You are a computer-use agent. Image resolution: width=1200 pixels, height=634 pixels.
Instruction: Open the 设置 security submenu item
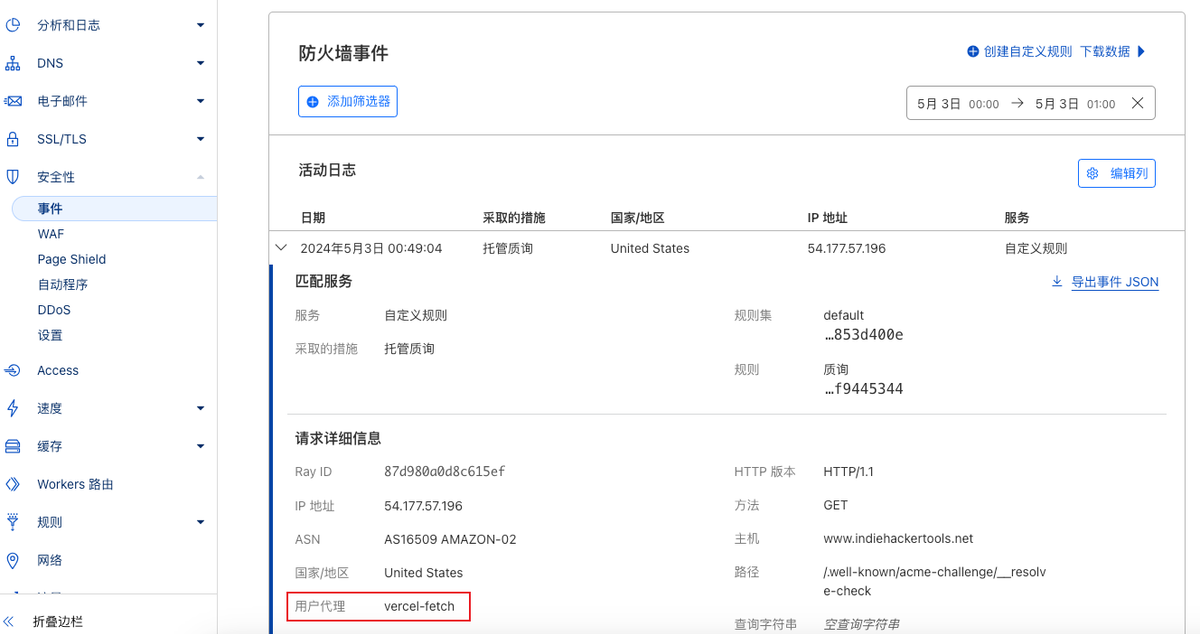(x=50, y=335)
